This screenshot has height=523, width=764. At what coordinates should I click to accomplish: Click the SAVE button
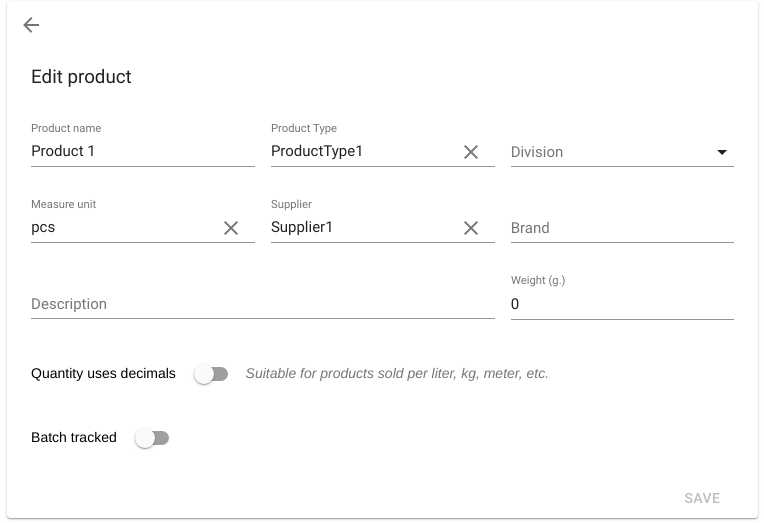point(702,498)
